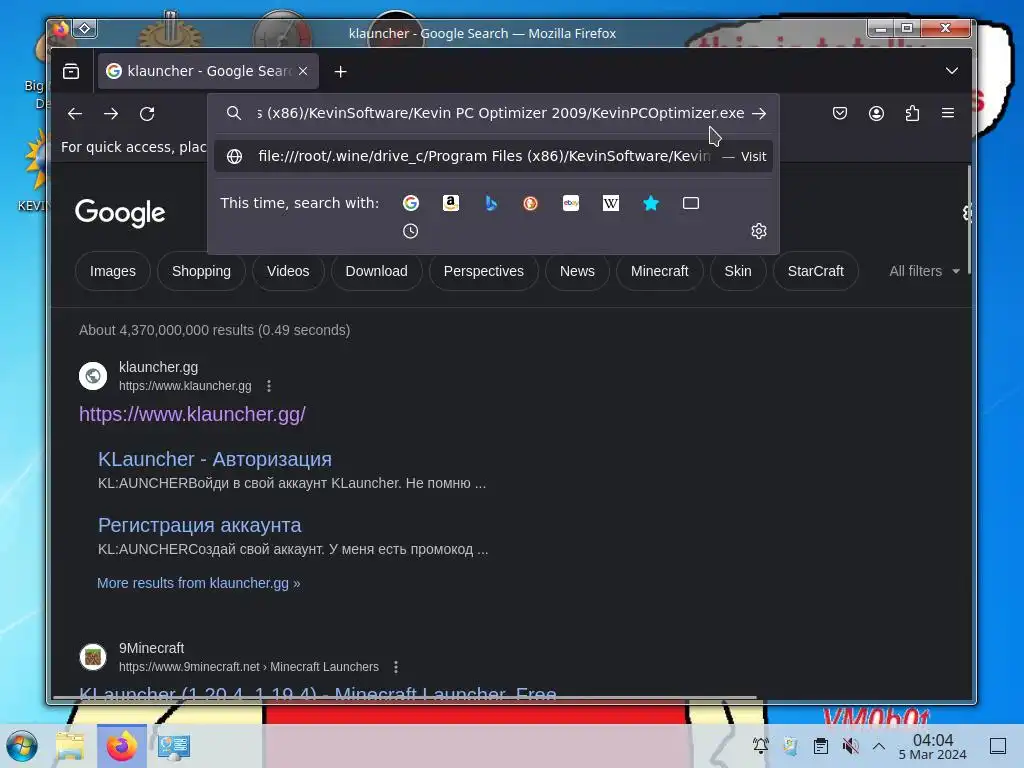Click the address bar URL text field
Image resolution: width=1024 pixels, height=768 pixels.
point(500,113)
